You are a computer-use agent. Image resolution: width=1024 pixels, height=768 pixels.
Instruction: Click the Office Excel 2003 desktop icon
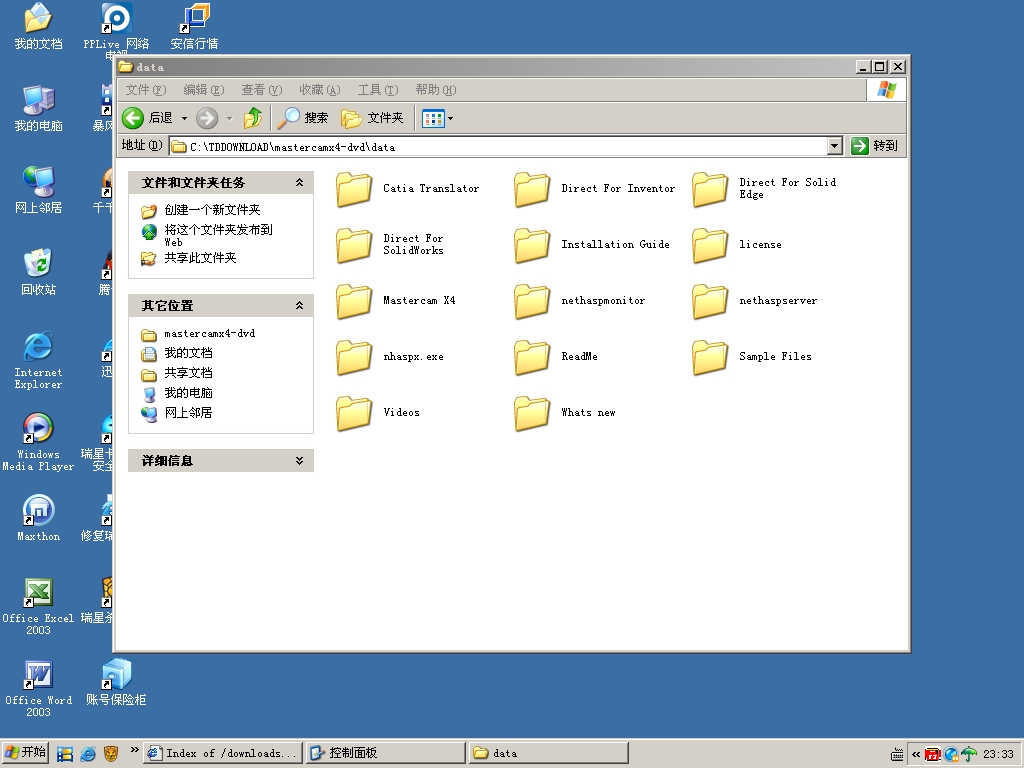[x=38, y=606]
